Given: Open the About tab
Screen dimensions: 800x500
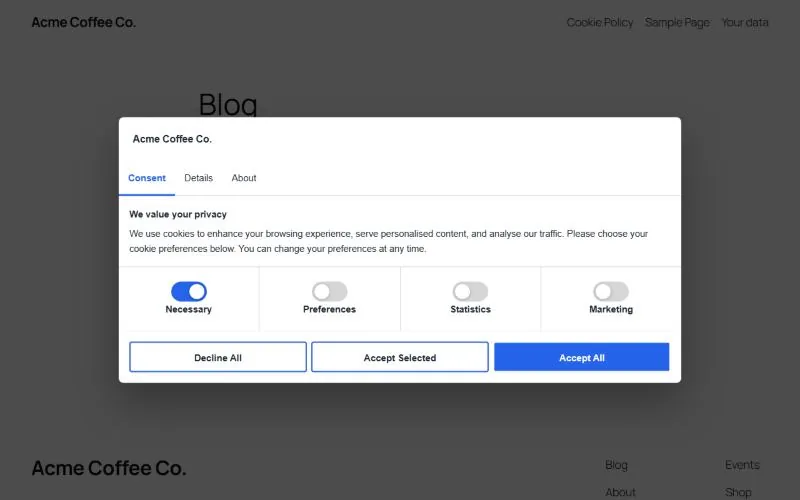Looking at the screenshot, I should [244, 178].
